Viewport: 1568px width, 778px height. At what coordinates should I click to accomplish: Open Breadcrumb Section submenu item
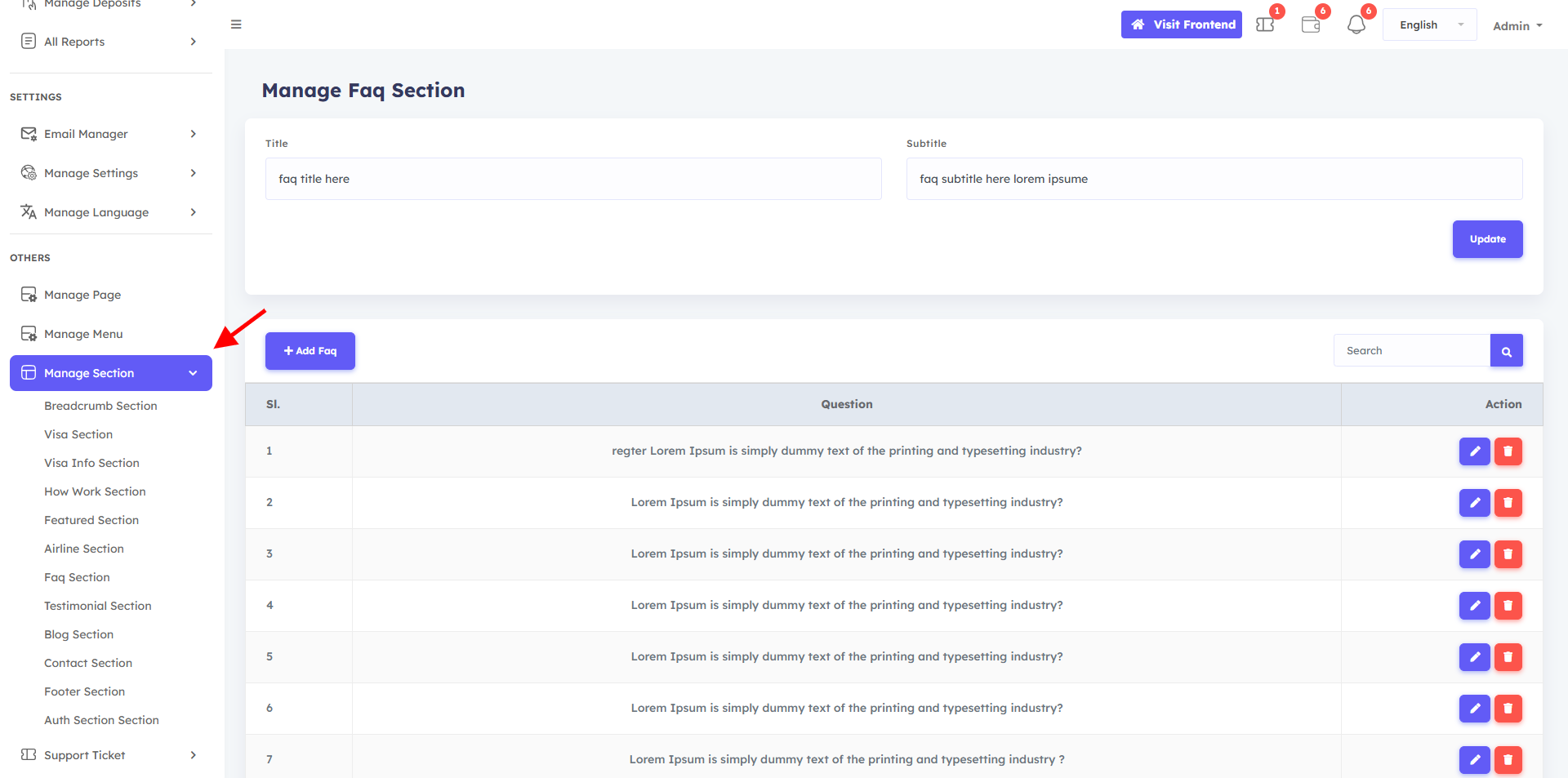[100, 406]
